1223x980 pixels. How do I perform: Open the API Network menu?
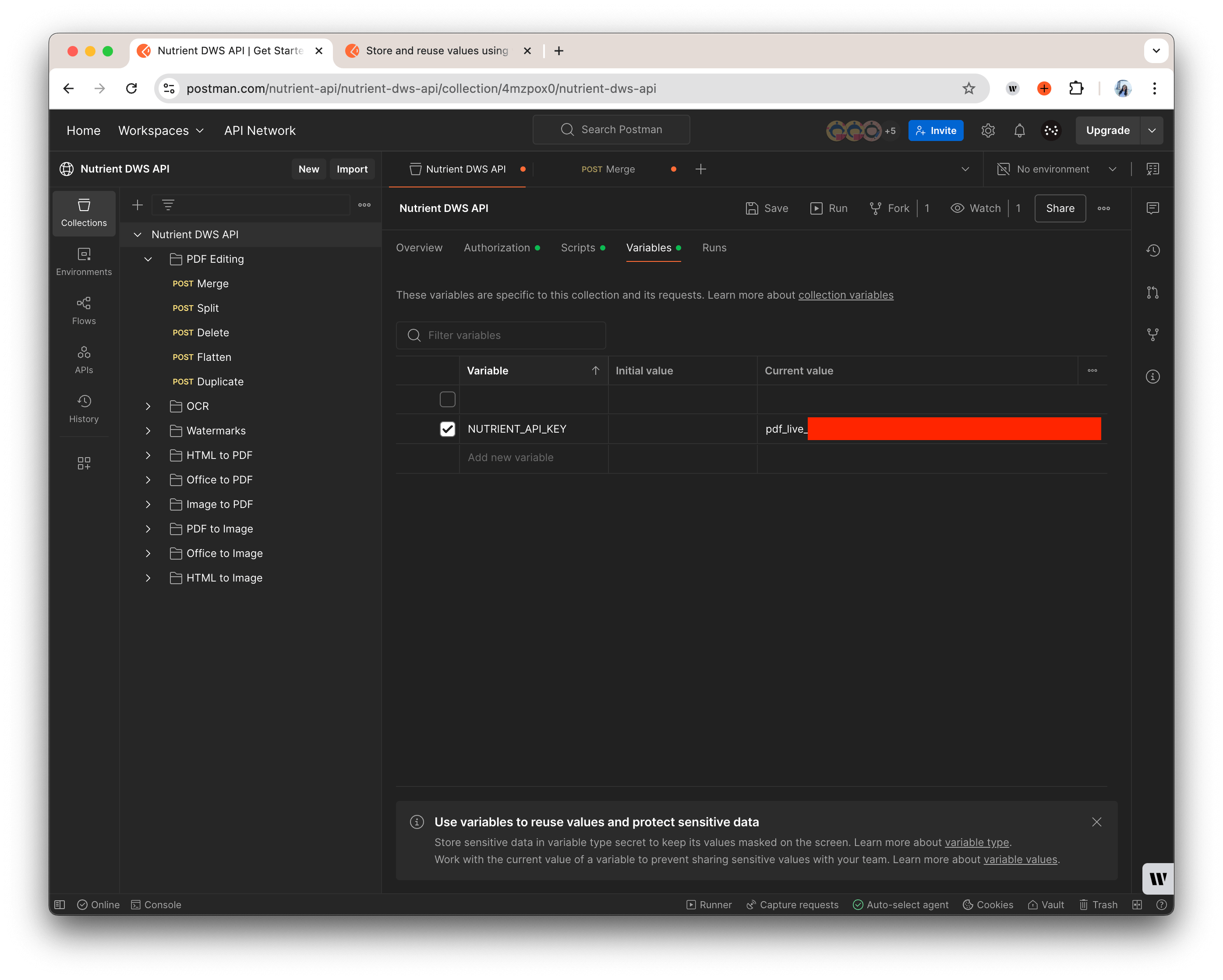click(x=260, y=130)
